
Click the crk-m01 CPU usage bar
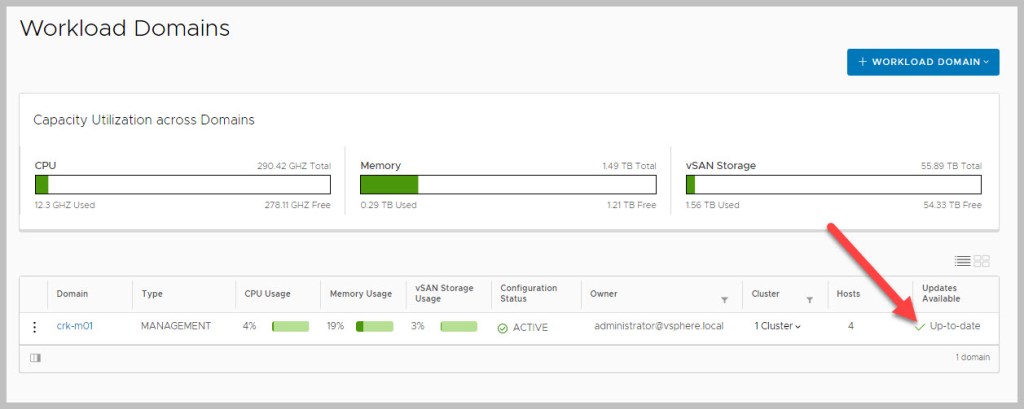pos(290,327)
